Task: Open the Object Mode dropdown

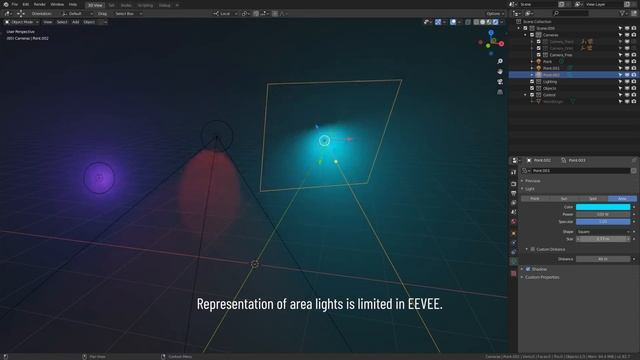Action: pyautogui.click(x=22, y=22)
